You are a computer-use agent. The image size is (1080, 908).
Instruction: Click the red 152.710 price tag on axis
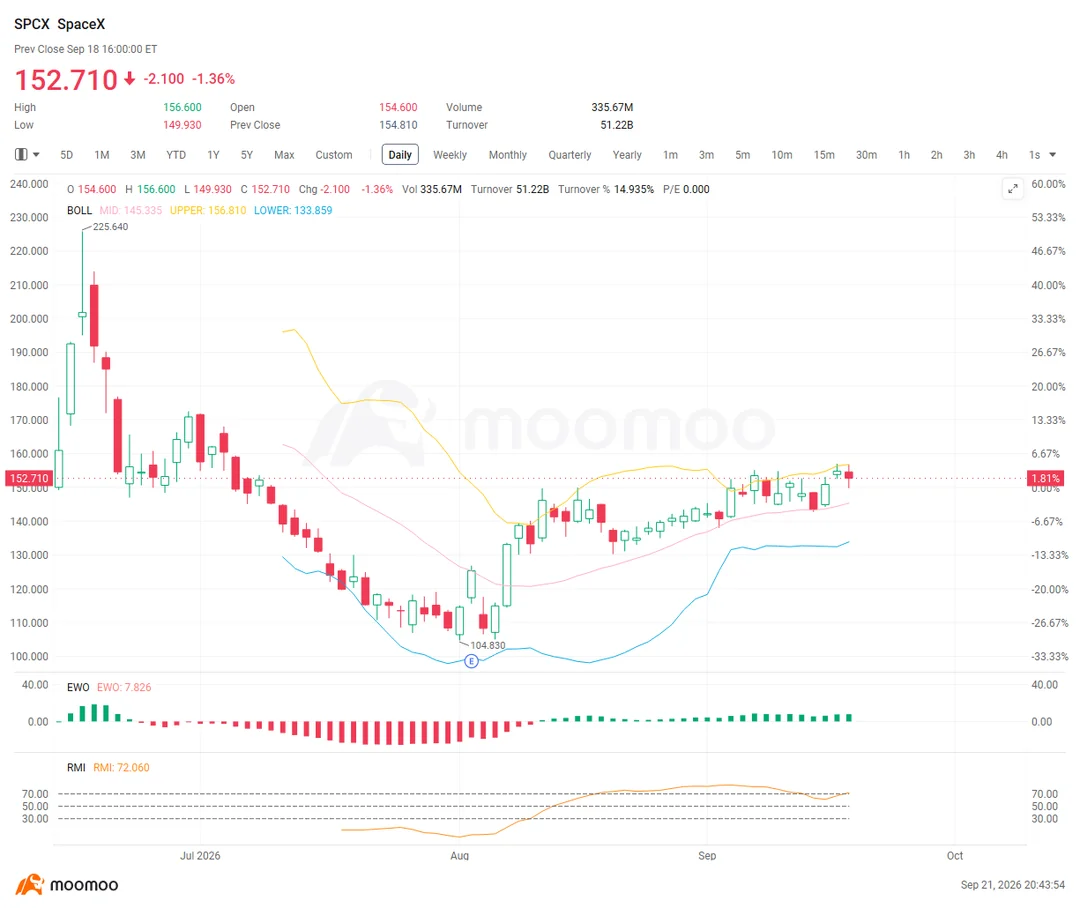[29, 478]
